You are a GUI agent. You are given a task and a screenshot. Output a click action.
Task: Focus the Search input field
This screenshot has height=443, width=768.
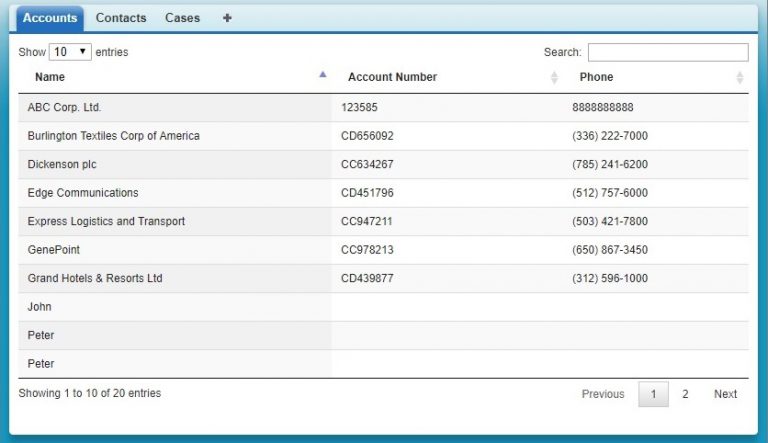pos(668,52)
